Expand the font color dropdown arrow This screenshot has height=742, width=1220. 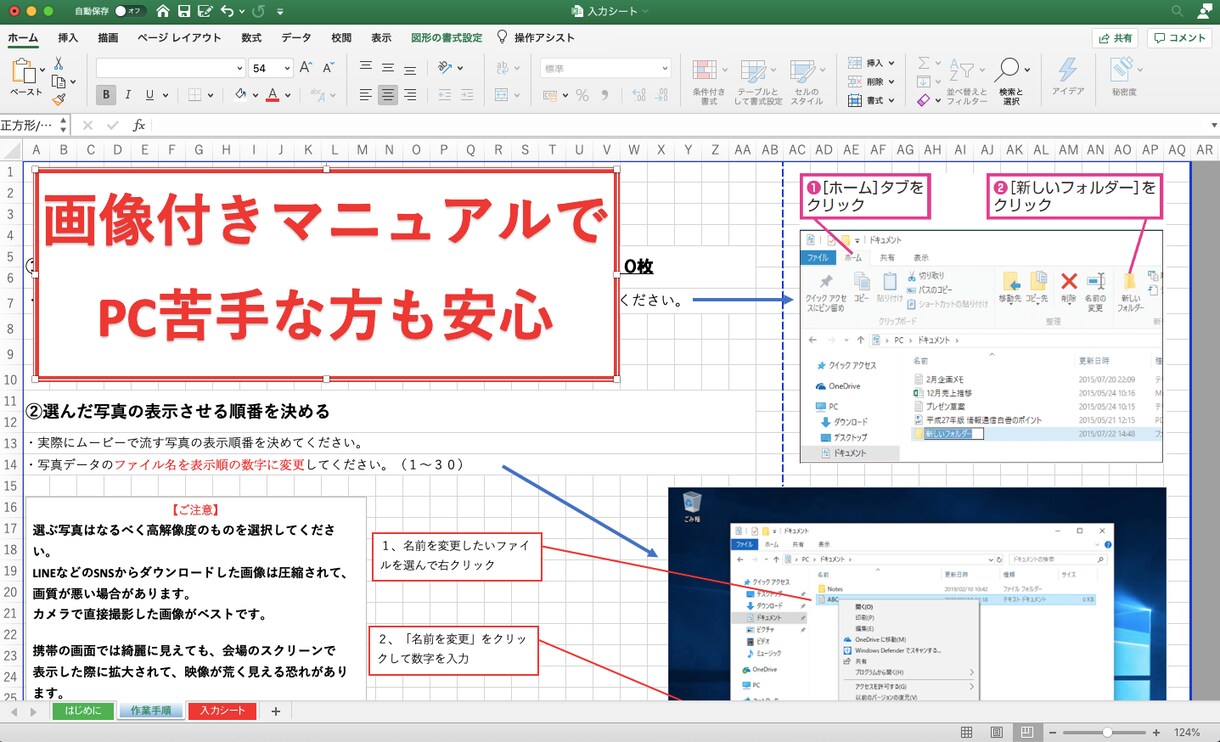click(288, 96)
